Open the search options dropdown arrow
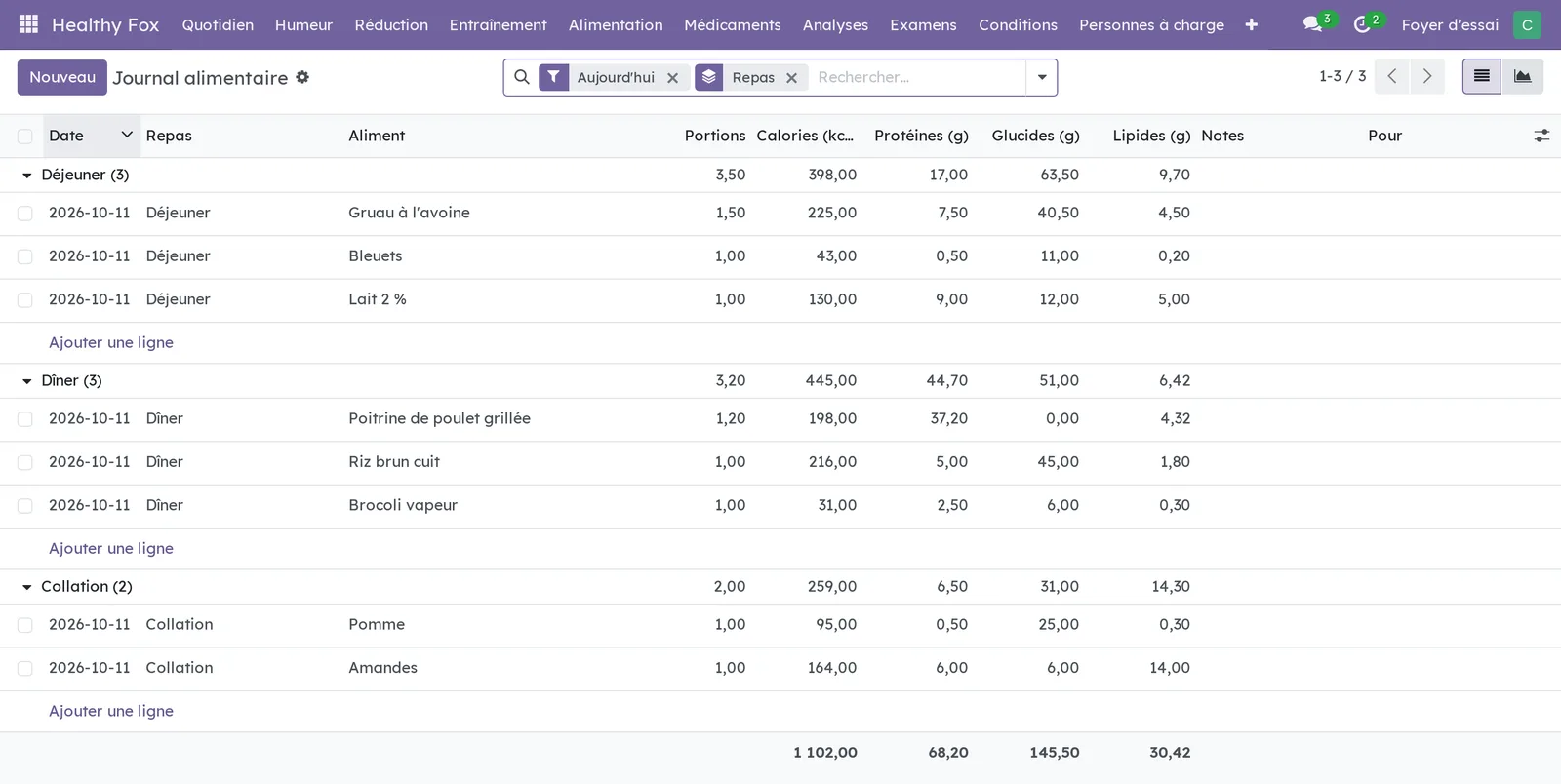Viewport: 1561px width, 784px height. tap(1042, 77)
